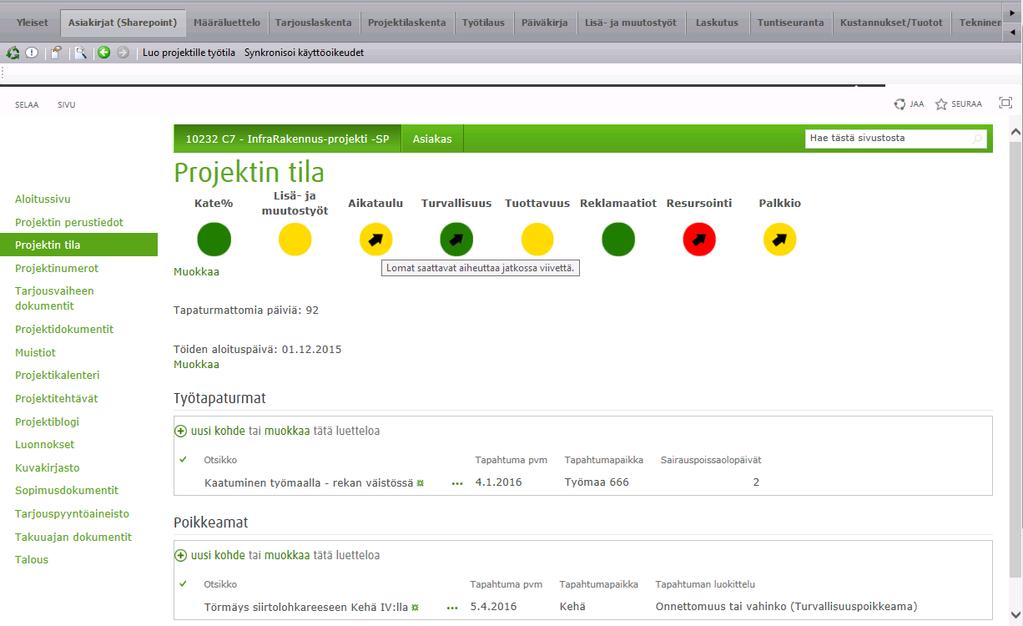Open Kaatuminen työmaalla - rekan väistössä item
This screenshot has height=626, width=1023.
click(x=309, y=483)
